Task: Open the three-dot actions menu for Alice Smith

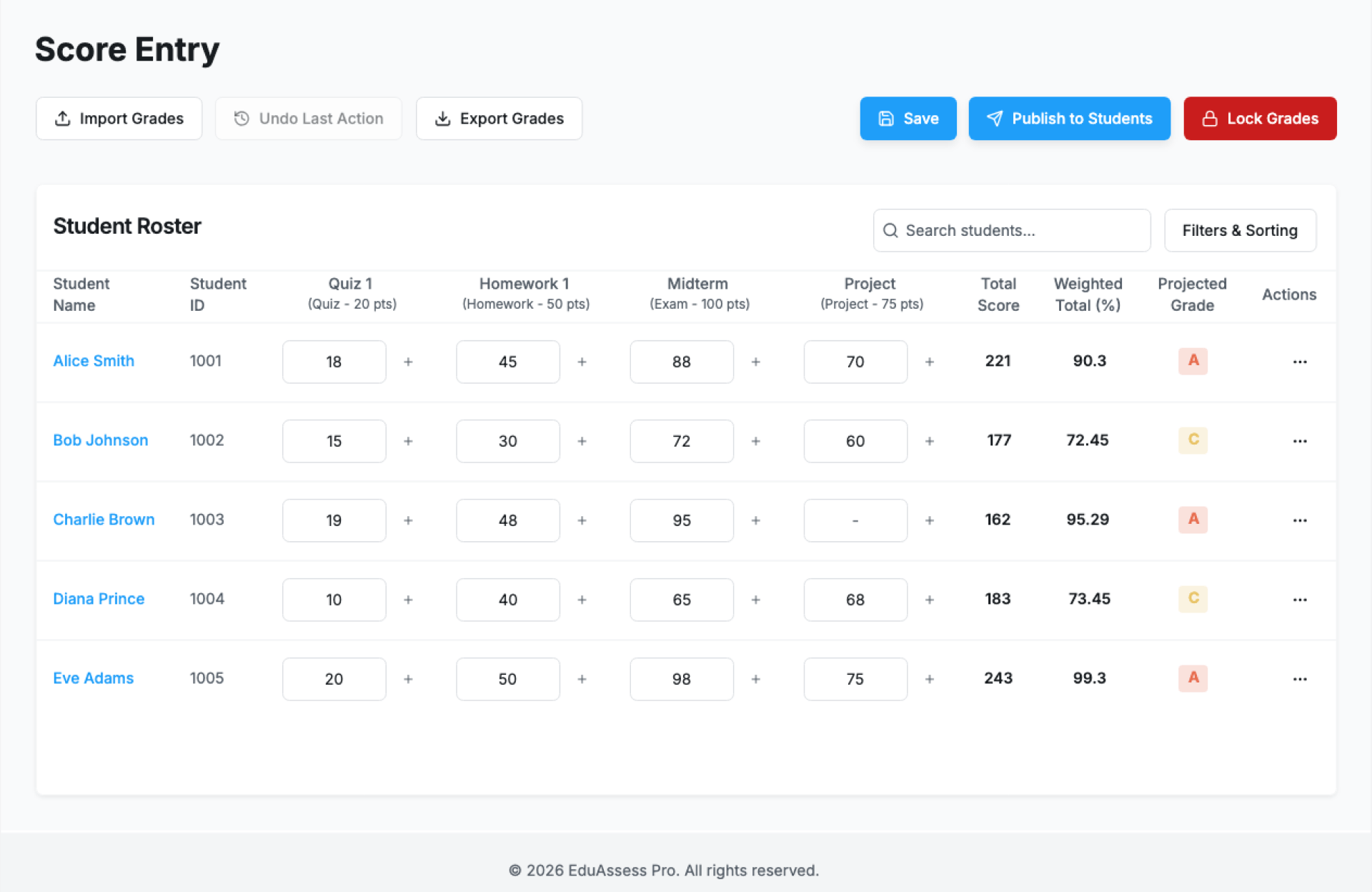Action: click(1299, 362)
